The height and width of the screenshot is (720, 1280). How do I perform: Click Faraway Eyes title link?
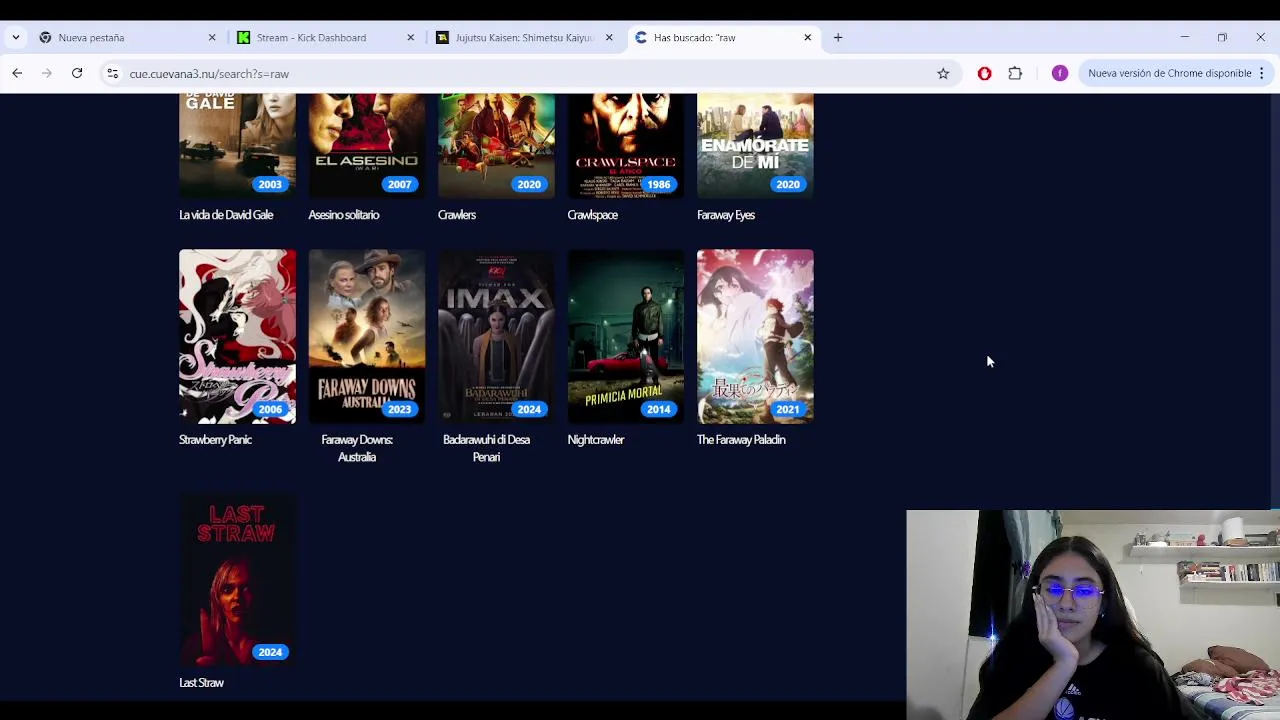[726, 215]
